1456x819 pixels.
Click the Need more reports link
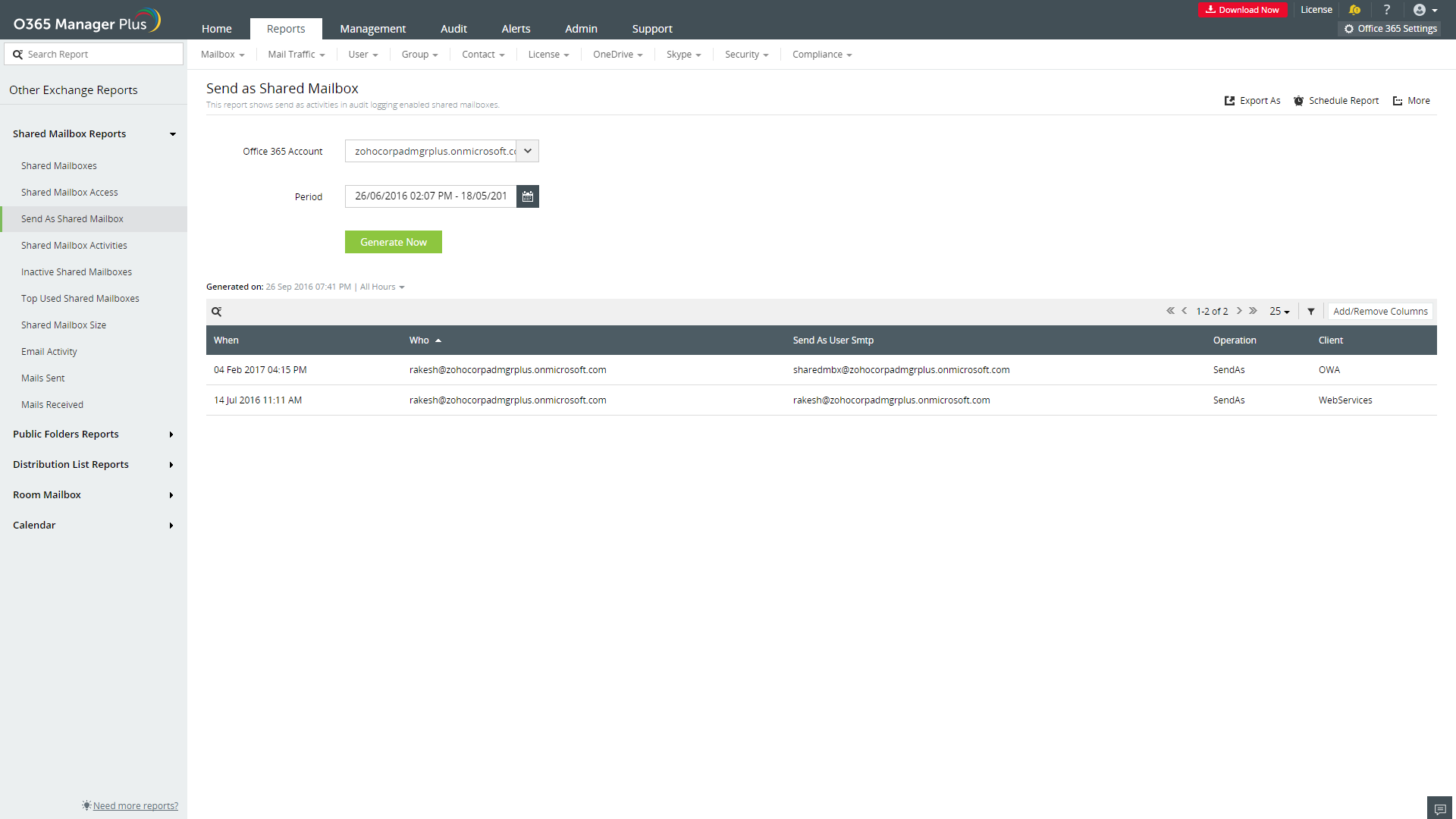[x=135, y=805]
